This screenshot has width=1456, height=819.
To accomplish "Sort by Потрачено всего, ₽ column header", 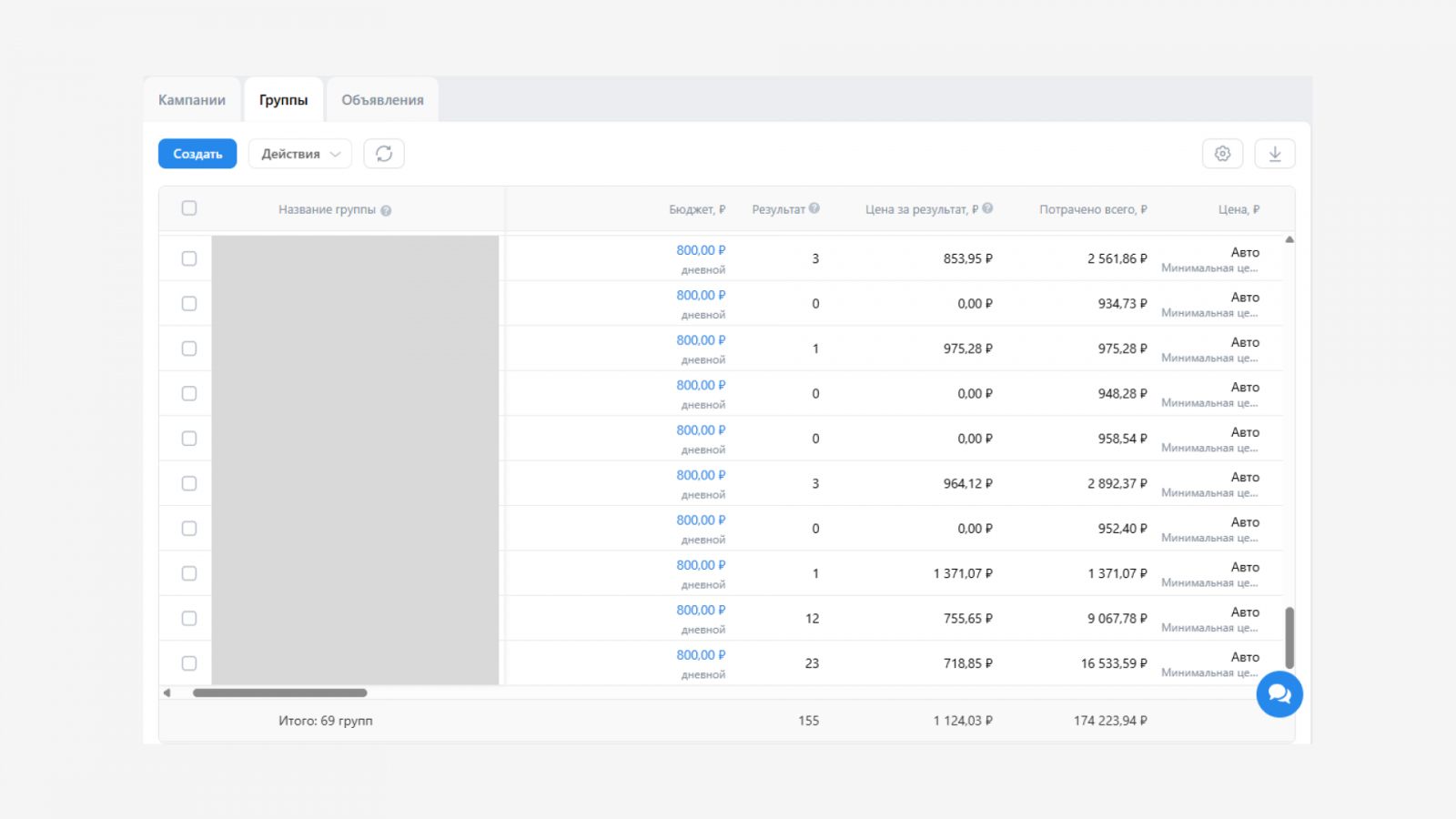I will [1093, 209].
